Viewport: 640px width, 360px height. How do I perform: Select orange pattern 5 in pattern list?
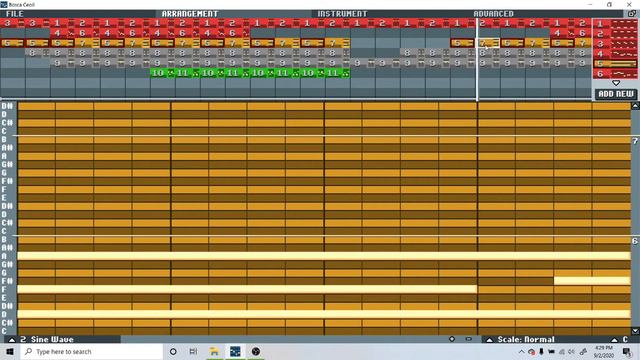615,64
